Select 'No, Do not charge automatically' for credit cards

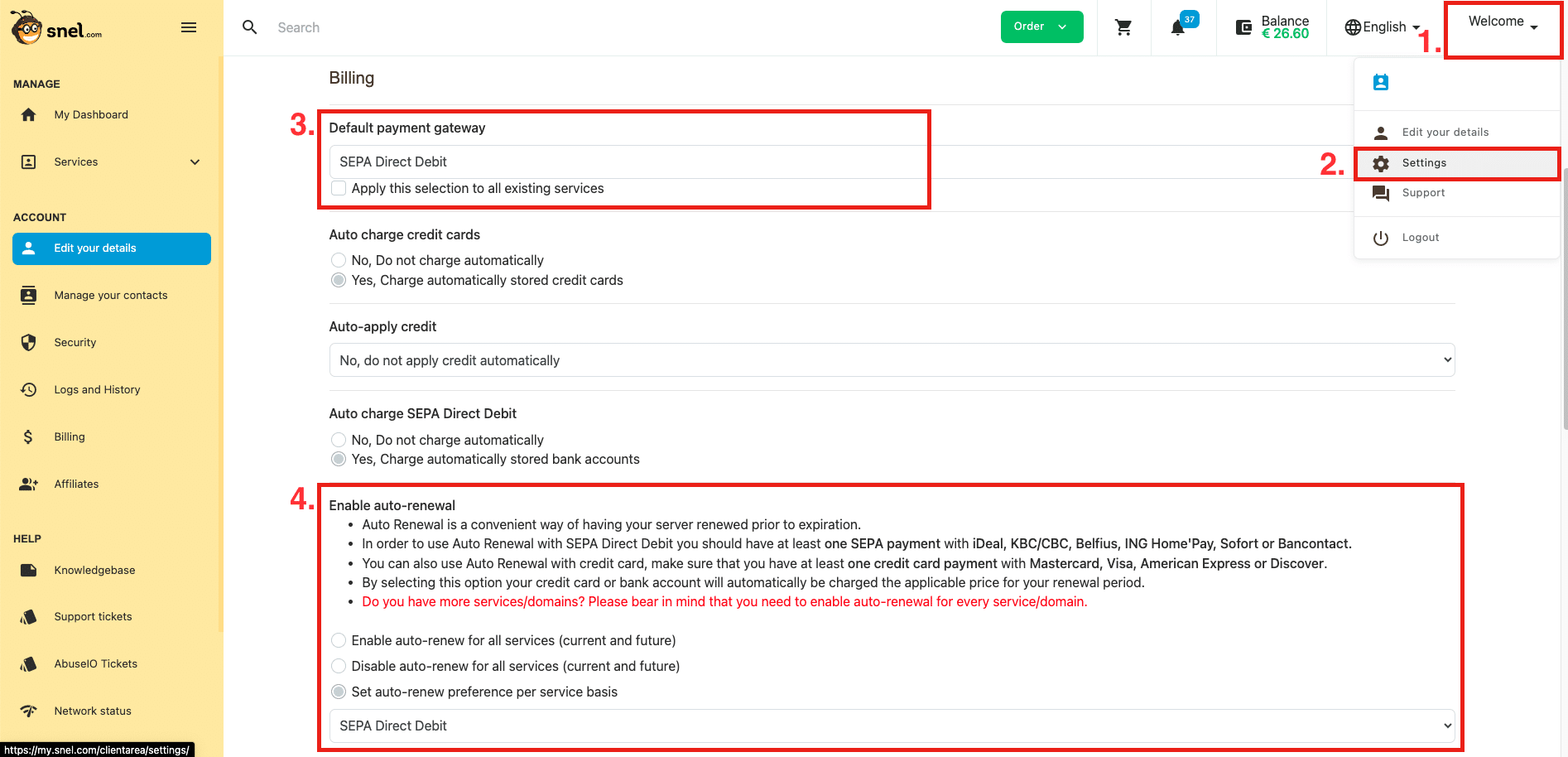[339, 260]
